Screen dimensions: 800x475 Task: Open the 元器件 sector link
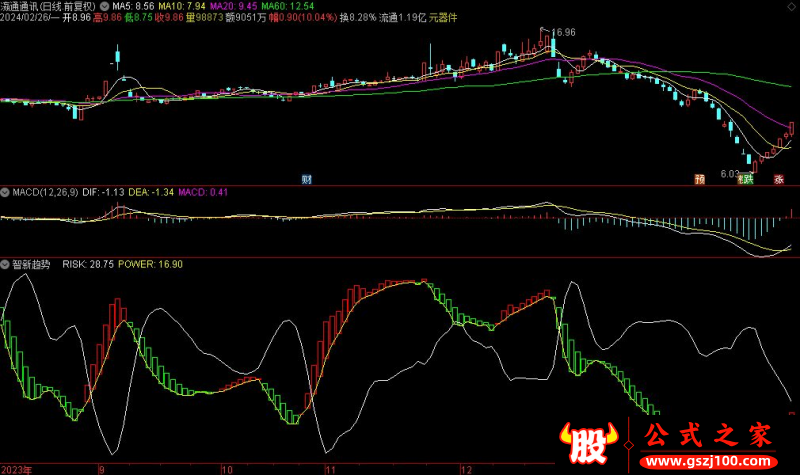click(x=443, y=17)
